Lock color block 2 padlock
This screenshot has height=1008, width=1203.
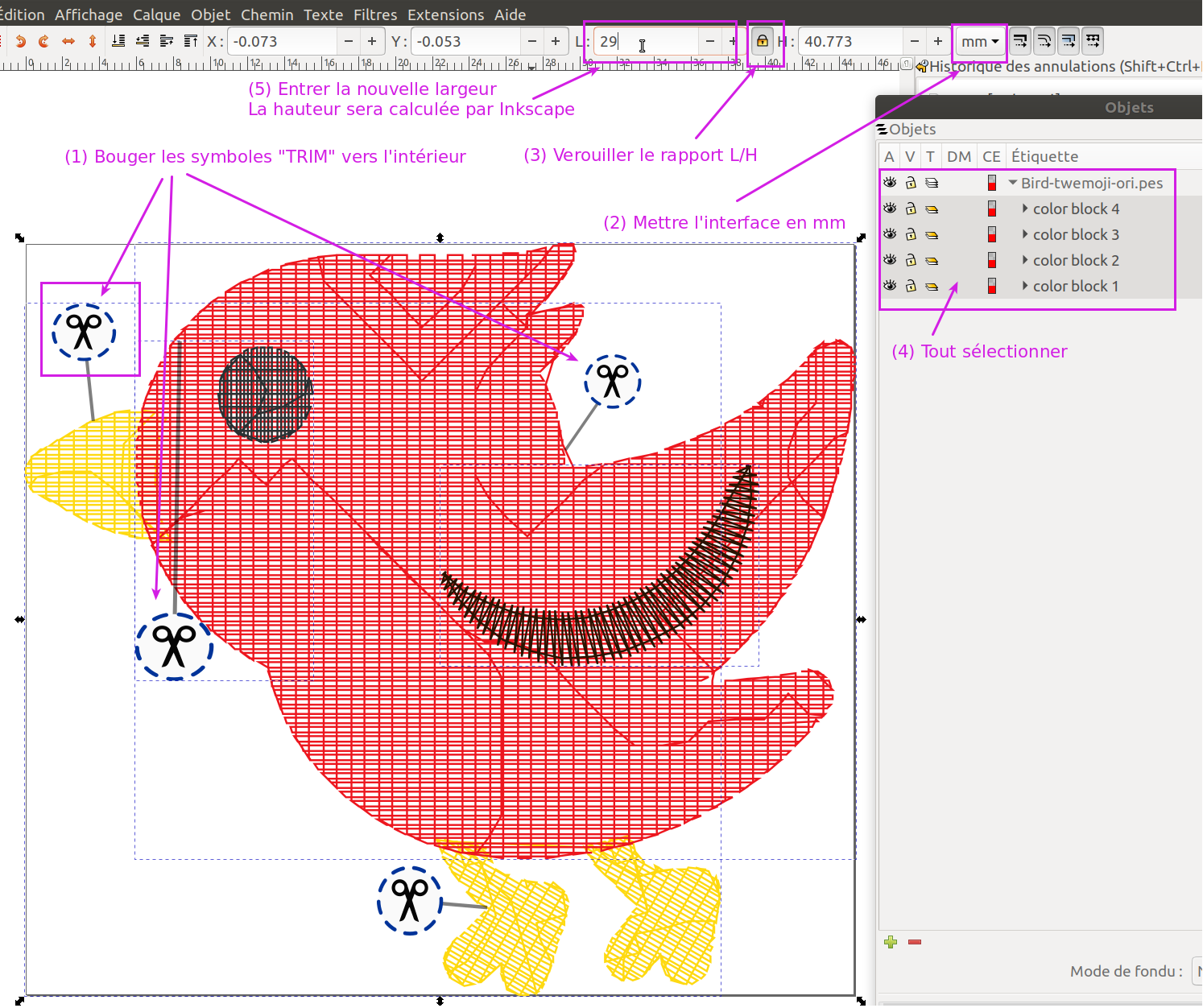click(911, 260)
